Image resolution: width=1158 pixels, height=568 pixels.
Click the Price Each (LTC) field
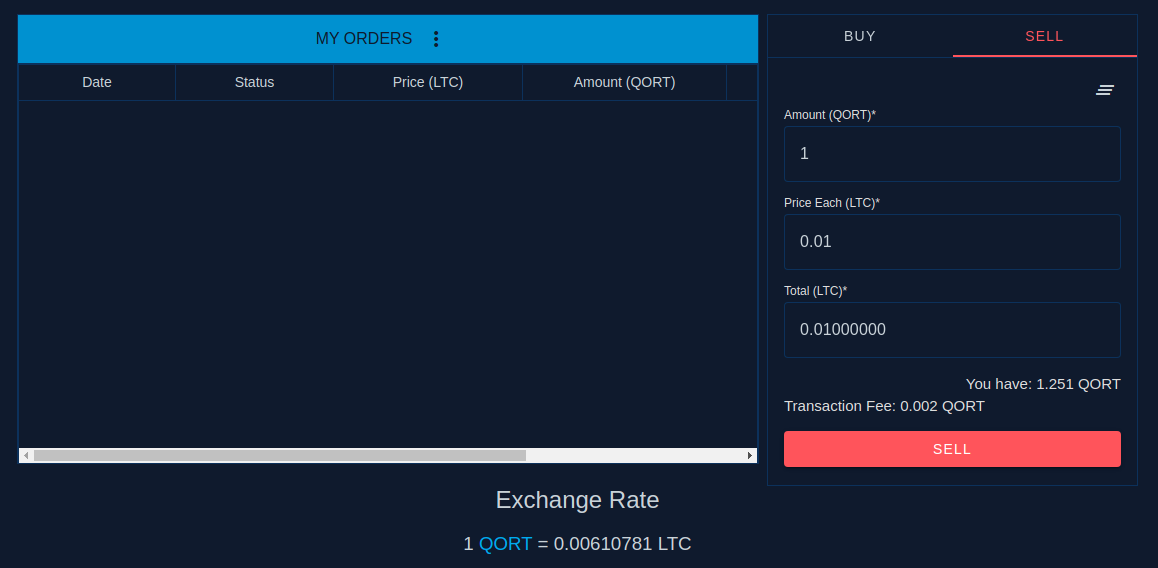(x=952, y=242)
